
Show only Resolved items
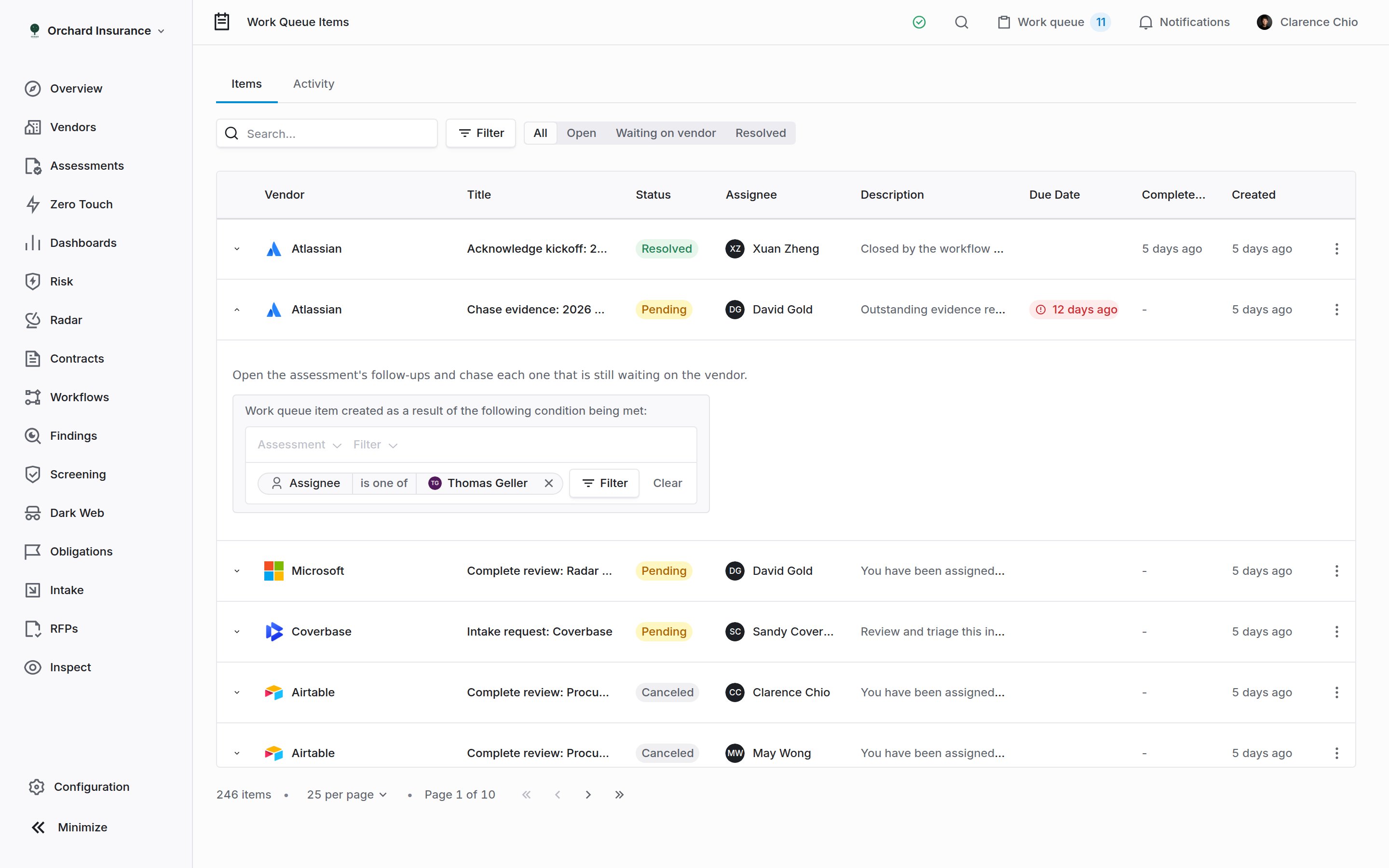point(761,133)
